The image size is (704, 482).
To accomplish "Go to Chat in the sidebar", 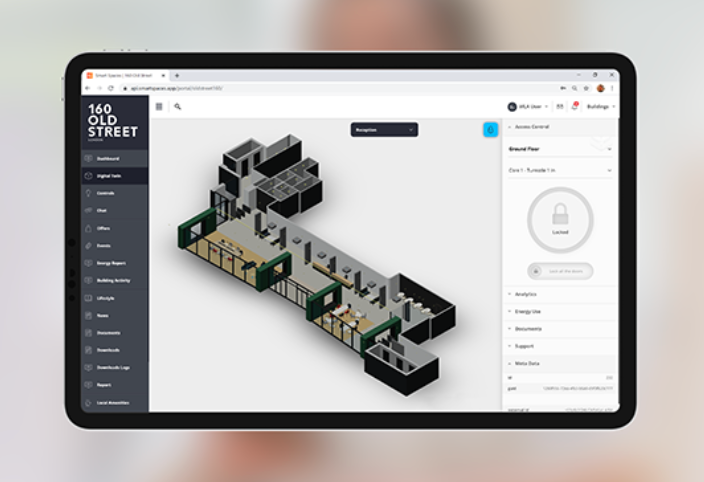I will point(114,210).
